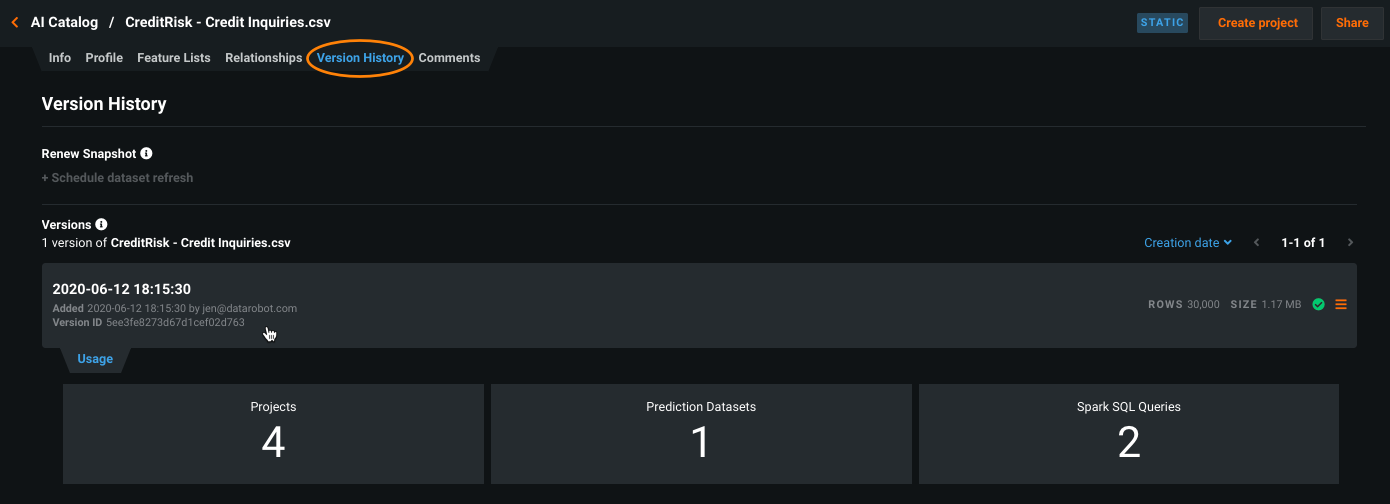Viewport: 1390px width, 504px height.
Task: Click the Projects usage card
Action: coord(273,434)
